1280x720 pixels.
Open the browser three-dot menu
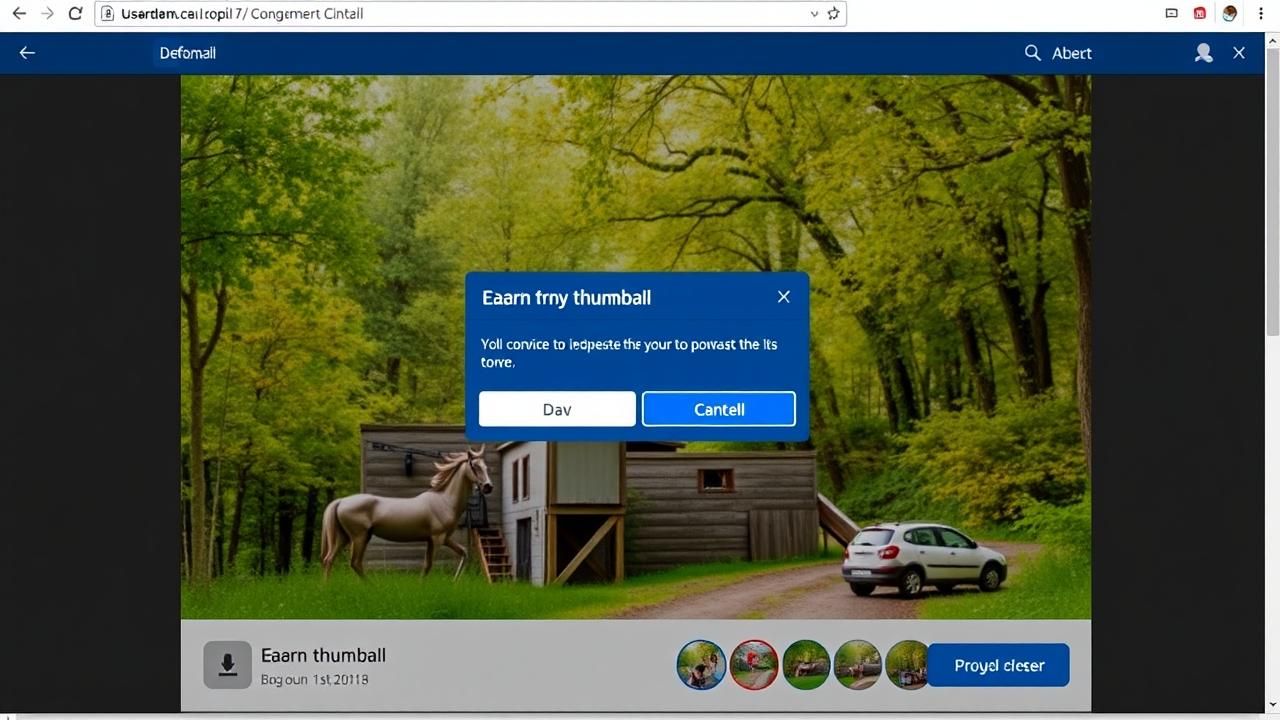coord(1262,14)
